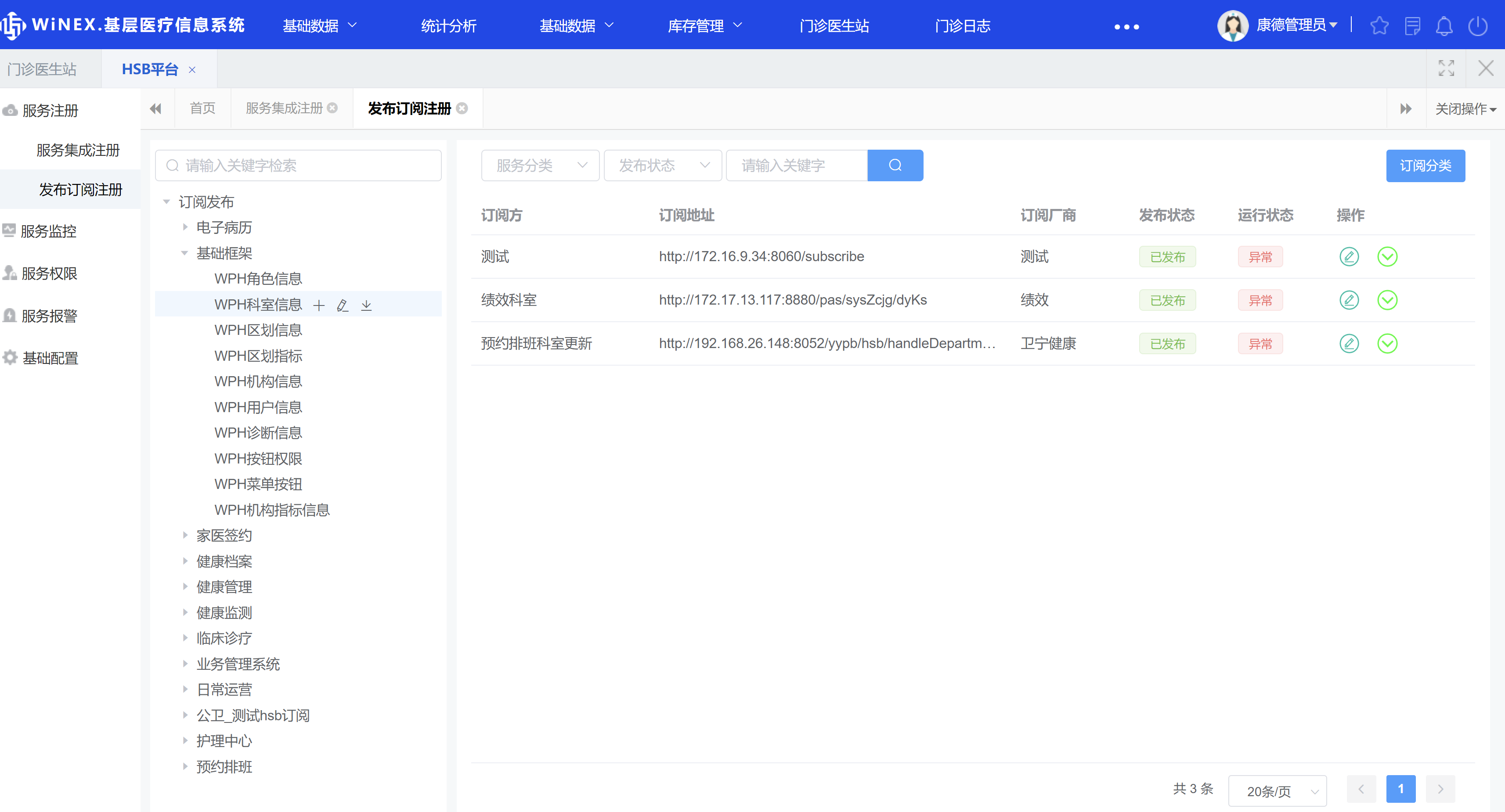Click the WiNEX logo icon
The image size is (1505, 812).
click(13, 26)
